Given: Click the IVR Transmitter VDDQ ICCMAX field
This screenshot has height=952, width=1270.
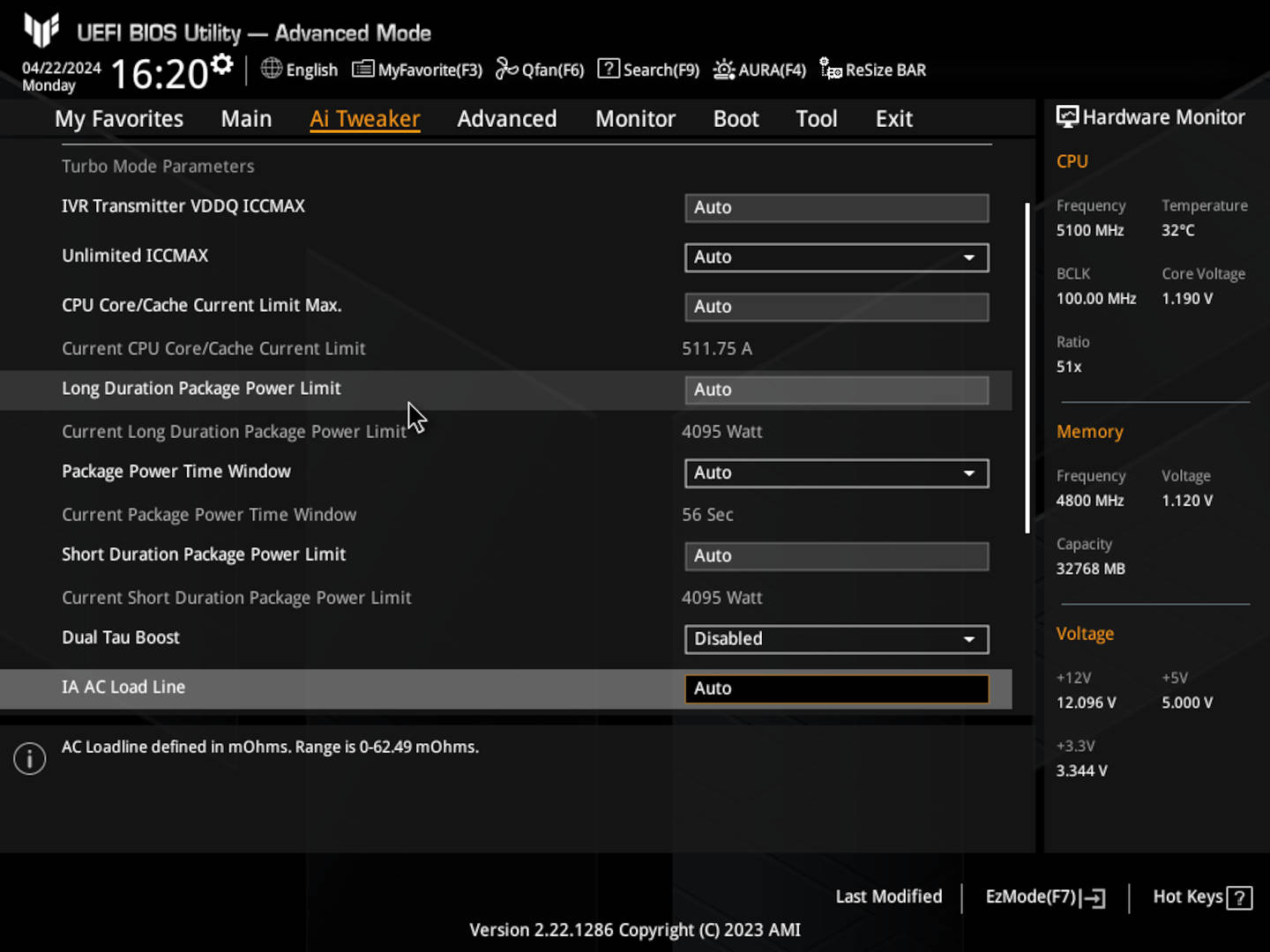Looking at the screenshot, I should [836, 208].
